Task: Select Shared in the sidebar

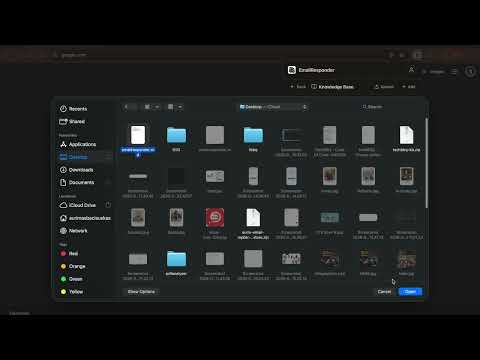Action: pos(72,121)
